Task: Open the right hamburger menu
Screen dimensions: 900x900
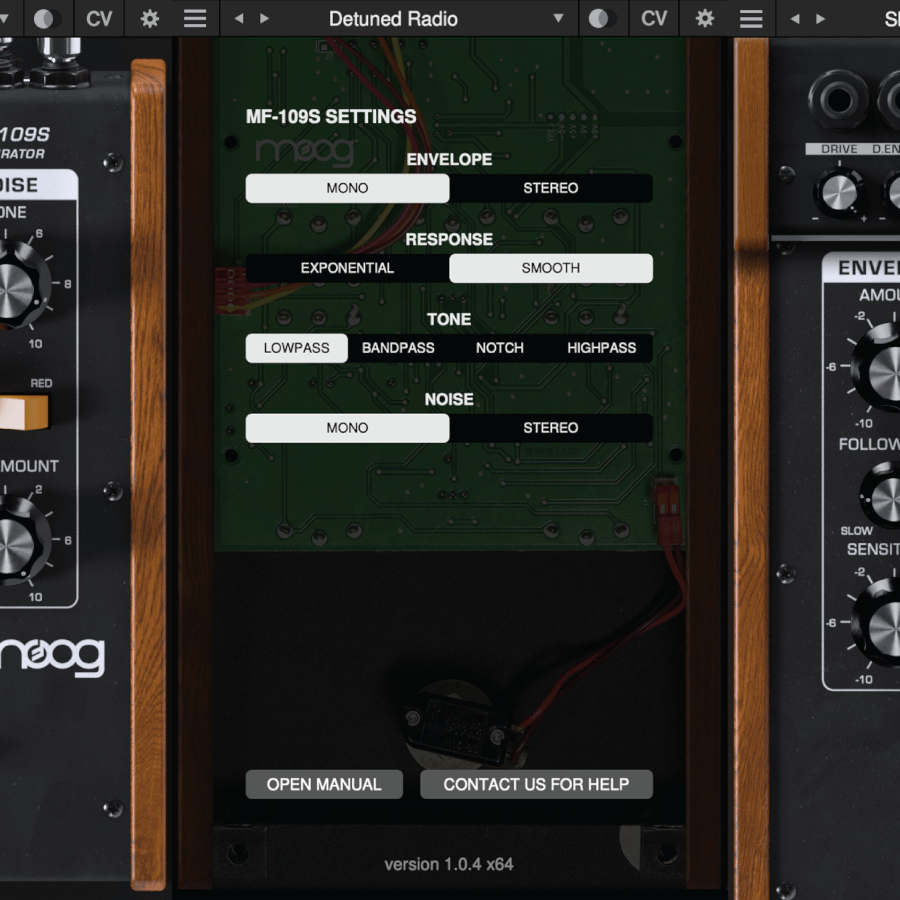Action: pos(751,18)
